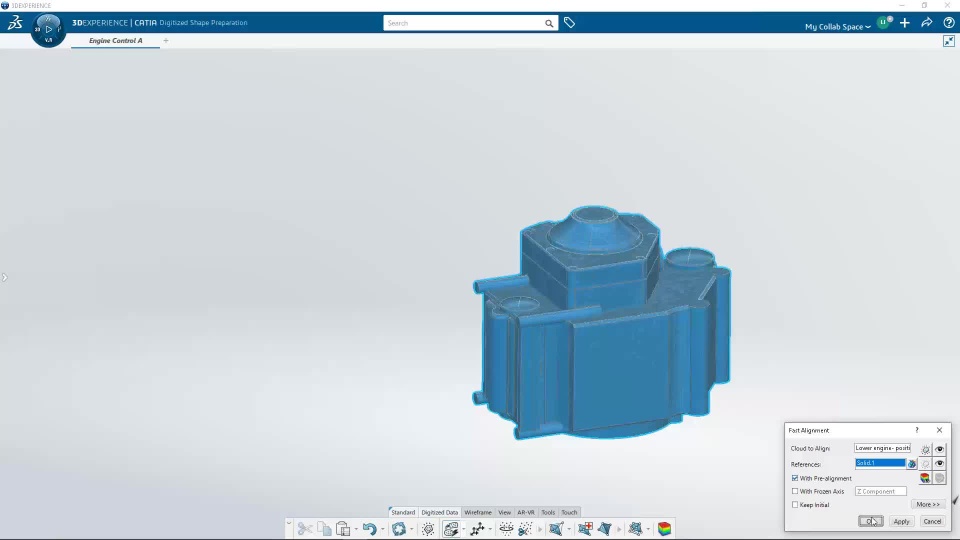Click the axis points alignment icon
The width and height of the screenshot is (960, 540).
(478, 528)
